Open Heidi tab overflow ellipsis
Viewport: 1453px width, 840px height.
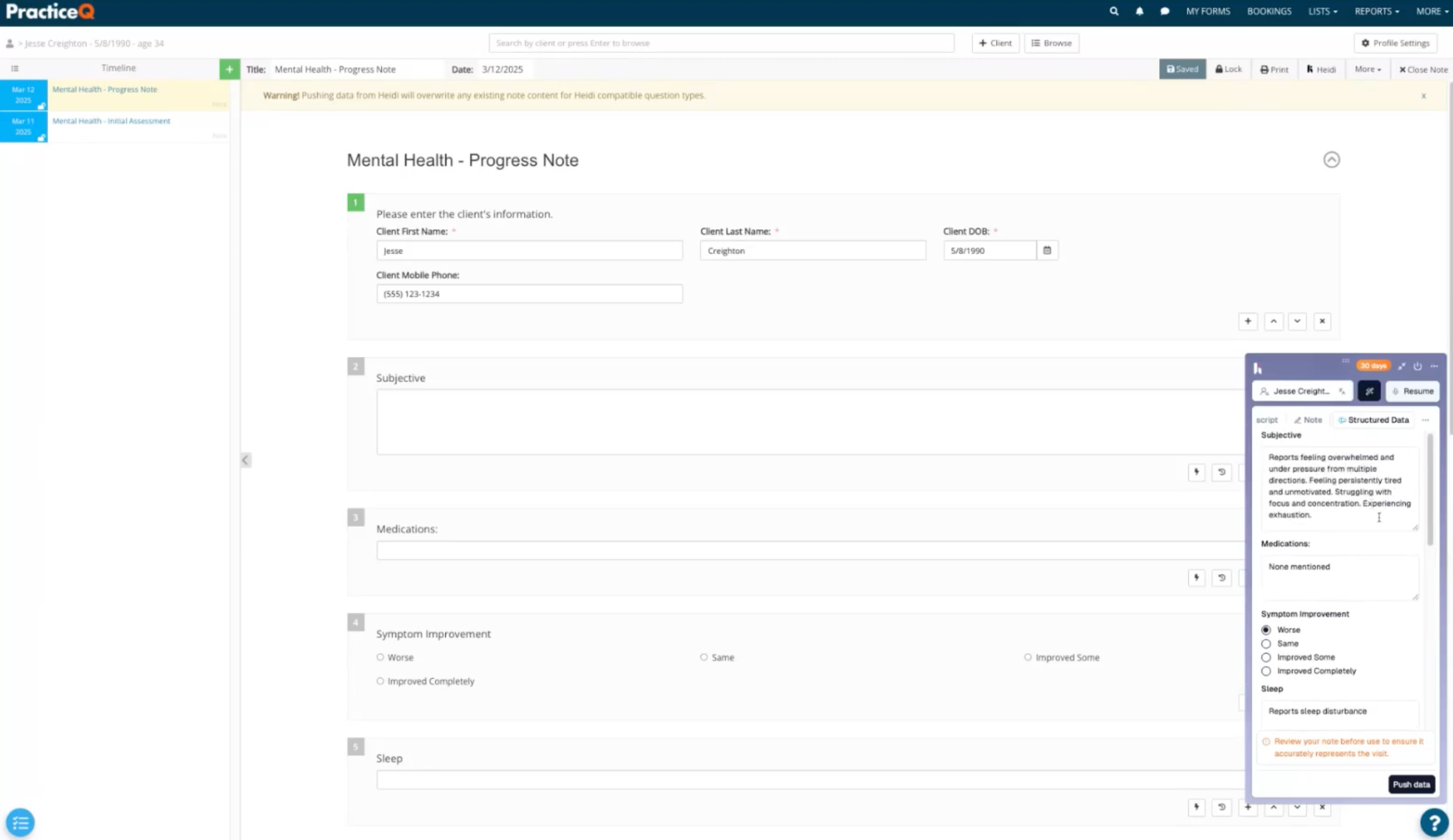click(1425, 420)
